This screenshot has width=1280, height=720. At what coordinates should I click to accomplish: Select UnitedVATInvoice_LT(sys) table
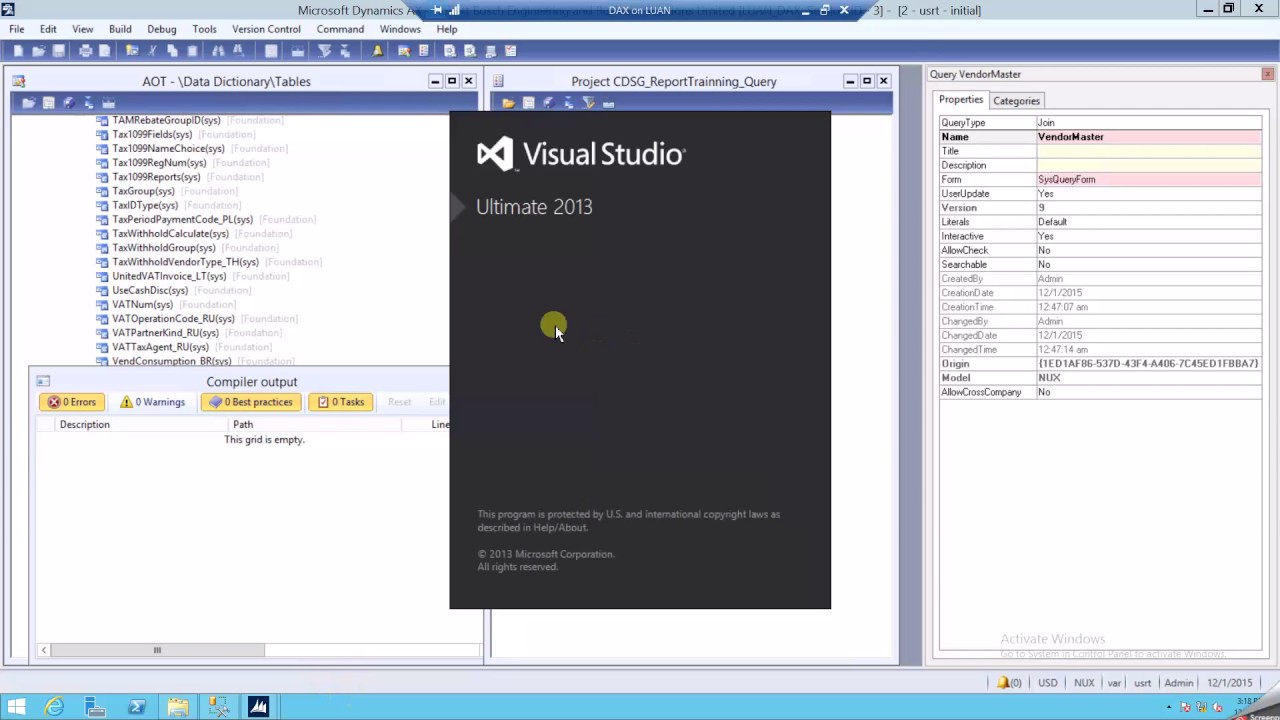coord(169,276)
